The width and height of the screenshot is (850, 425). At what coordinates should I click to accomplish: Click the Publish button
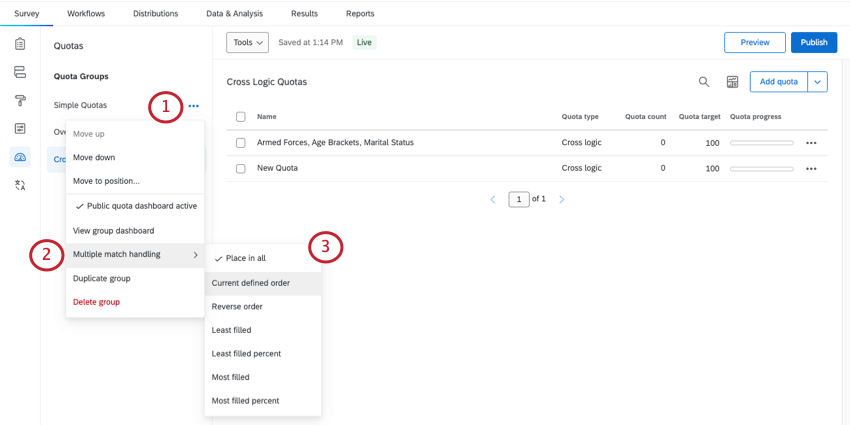pos(813,42)
